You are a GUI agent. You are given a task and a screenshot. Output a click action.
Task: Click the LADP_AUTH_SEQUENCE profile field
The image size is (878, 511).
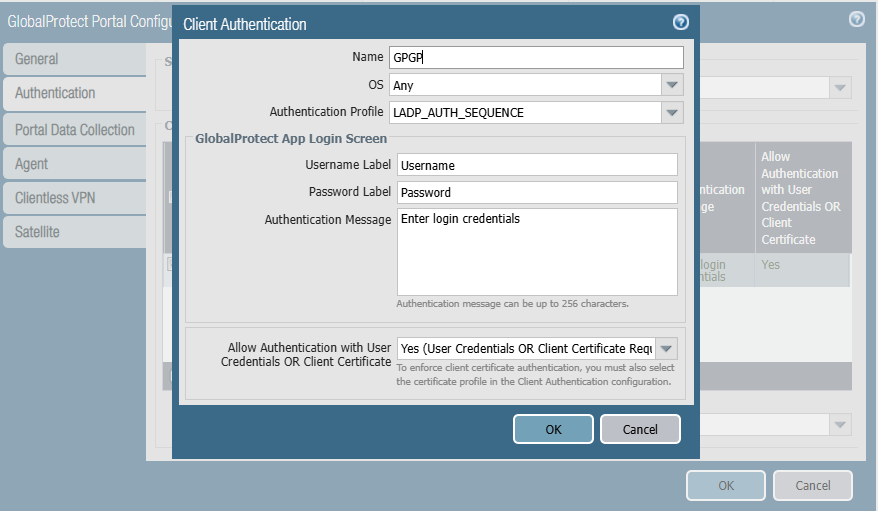tap(525, 112)
